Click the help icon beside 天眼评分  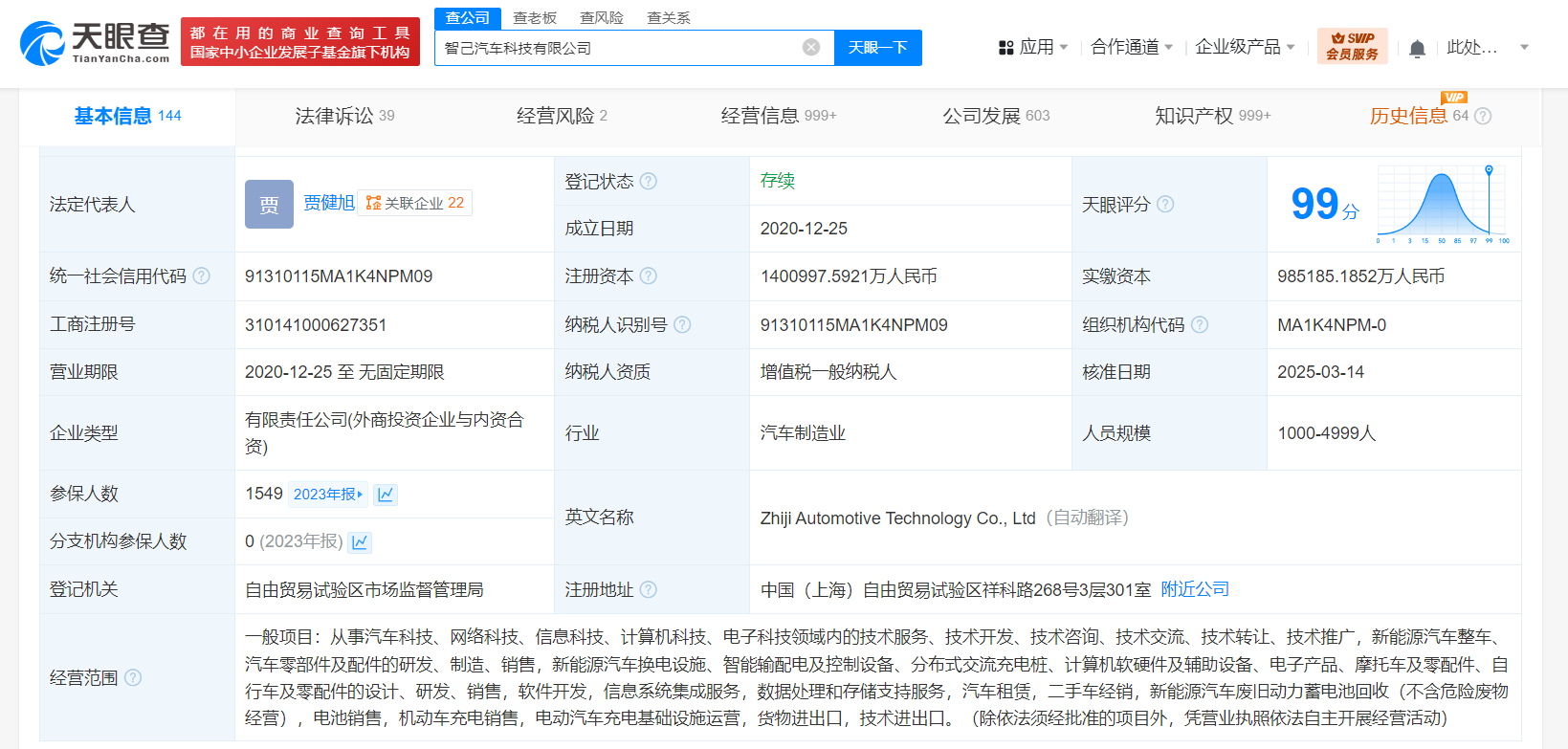1165,204
